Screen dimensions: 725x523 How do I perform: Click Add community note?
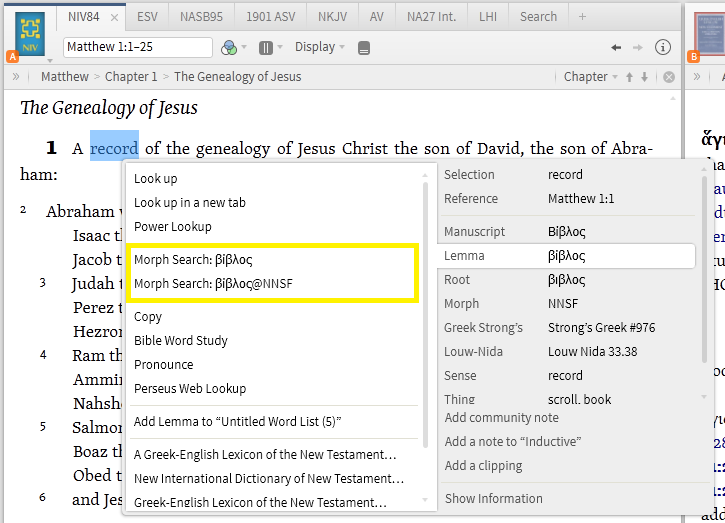pyautogui.click(x=501, y=418)
